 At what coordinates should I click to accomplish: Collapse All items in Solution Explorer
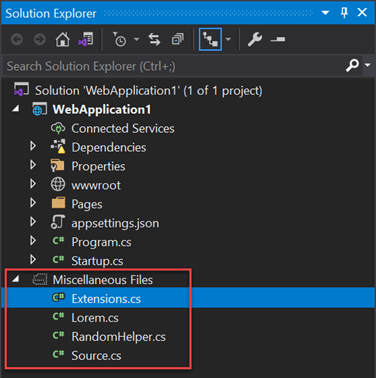[x=178, y=40]
